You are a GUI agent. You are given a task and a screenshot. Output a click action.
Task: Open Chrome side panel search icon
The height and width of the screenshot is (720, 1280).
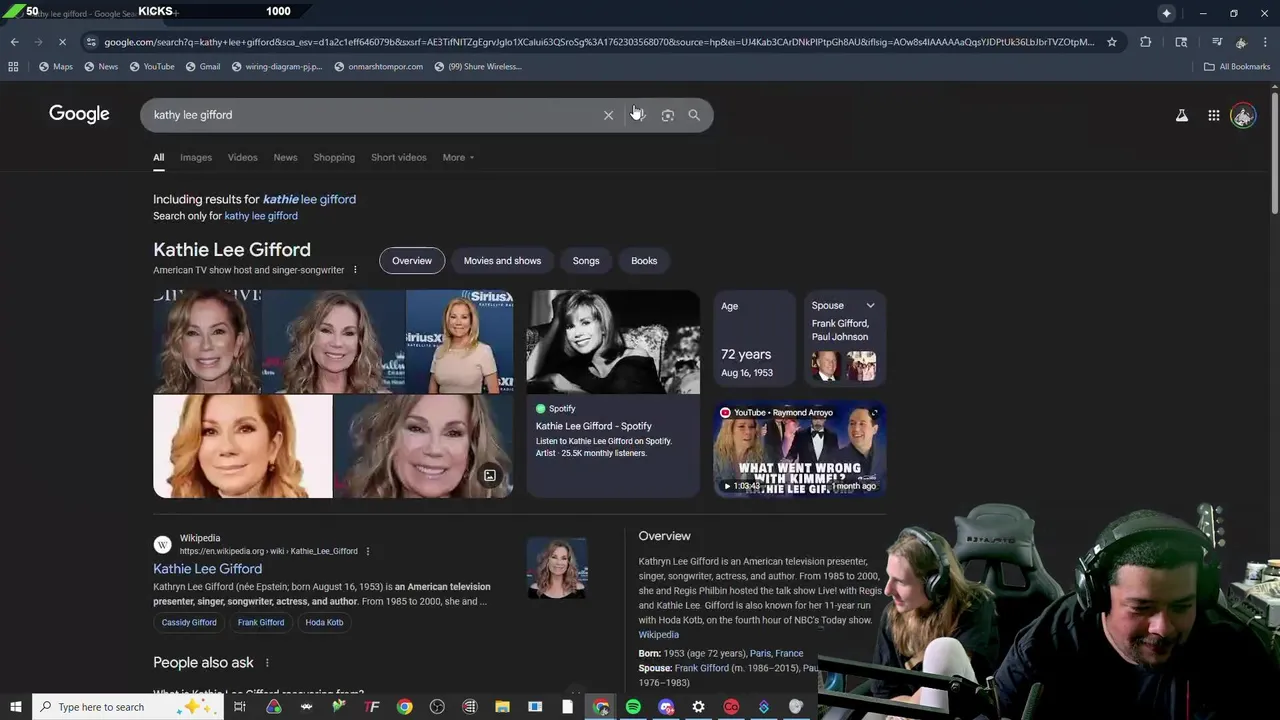point(1181,42)
